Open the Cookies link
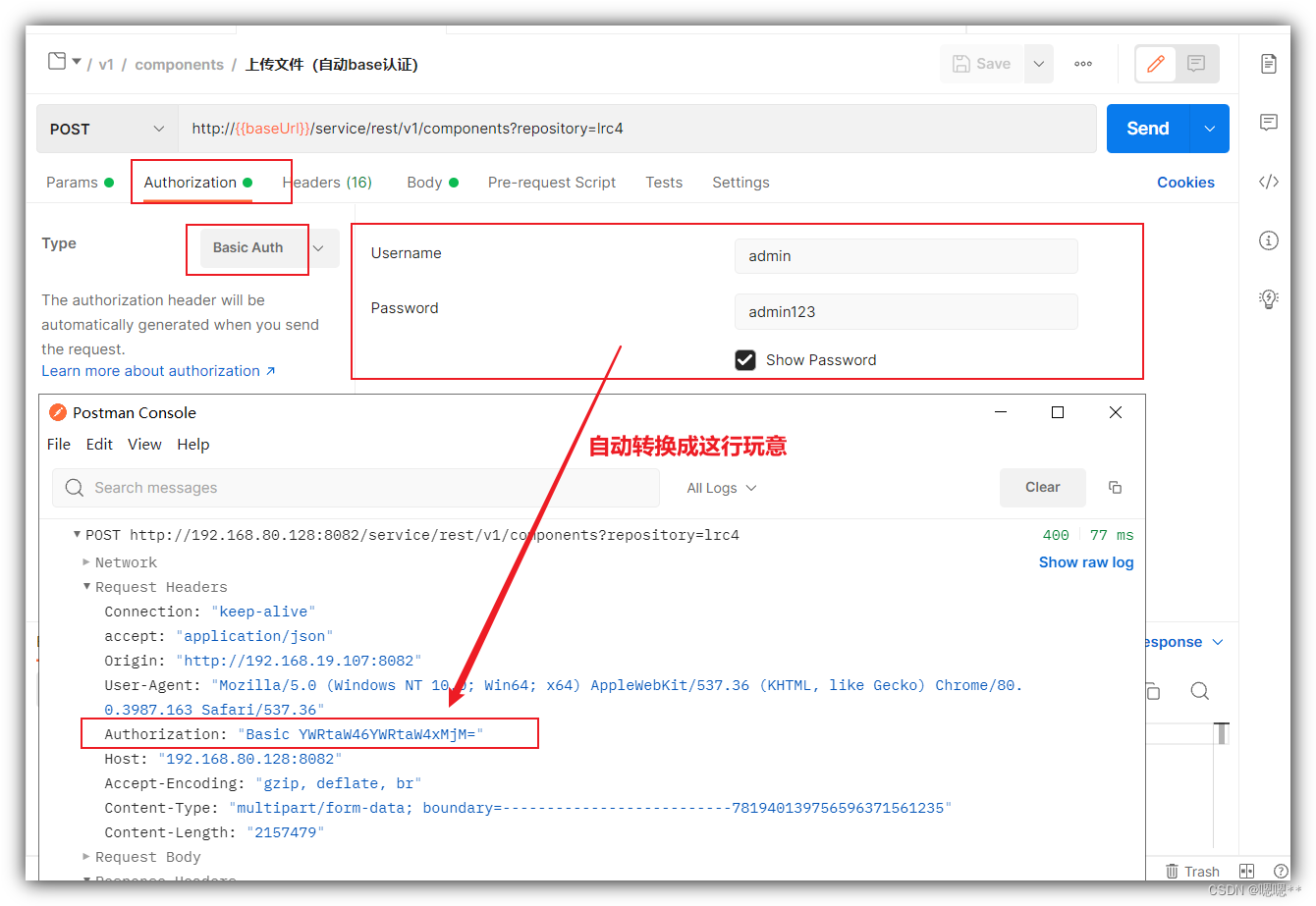 (x=1185, y=183)
